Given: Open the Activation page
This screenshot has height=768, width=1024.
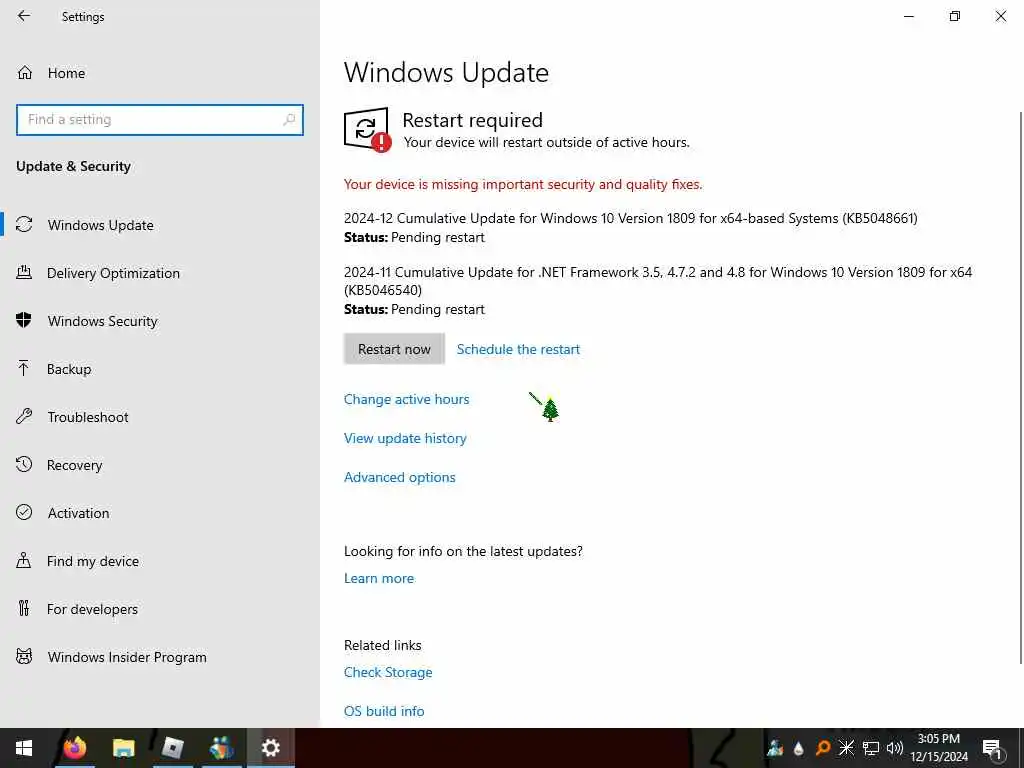Looking at the screenshot, I should pos(78,513).
